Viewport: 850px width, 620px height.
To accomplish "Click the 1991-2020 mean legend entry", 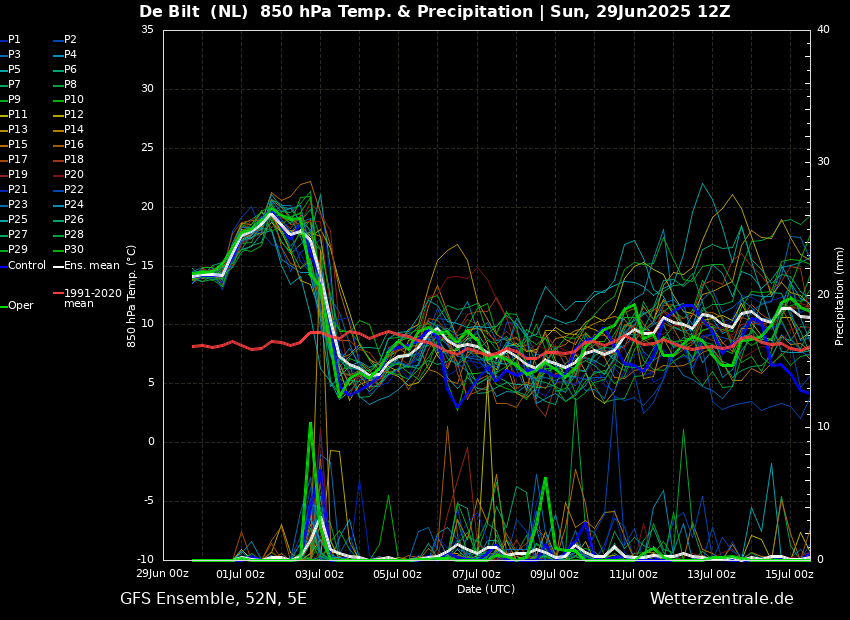I will pos(87,298).
